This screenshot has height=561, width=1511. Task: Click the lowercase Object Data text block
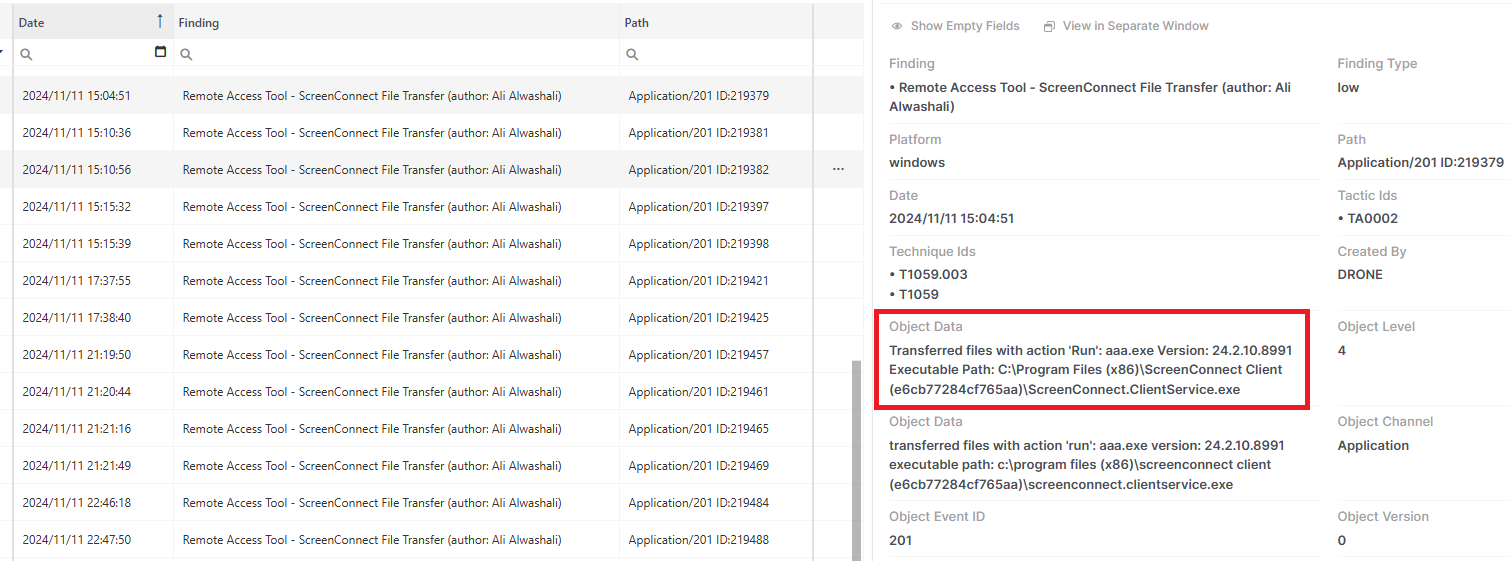(x=1087, y=465)
